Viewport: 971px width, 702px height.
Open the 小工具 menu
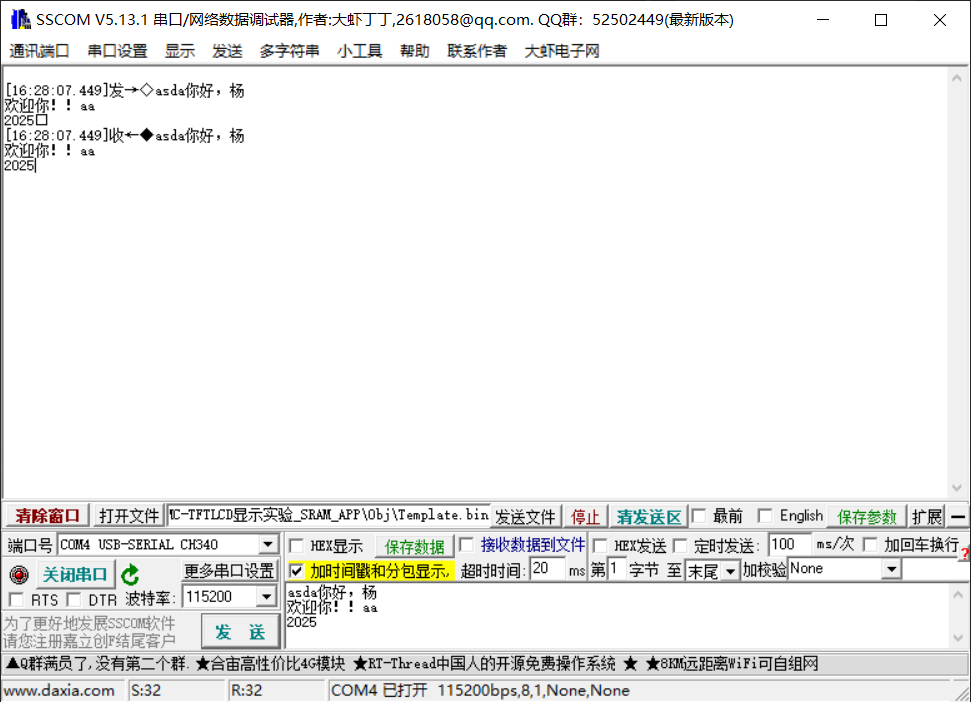point(359,51)
